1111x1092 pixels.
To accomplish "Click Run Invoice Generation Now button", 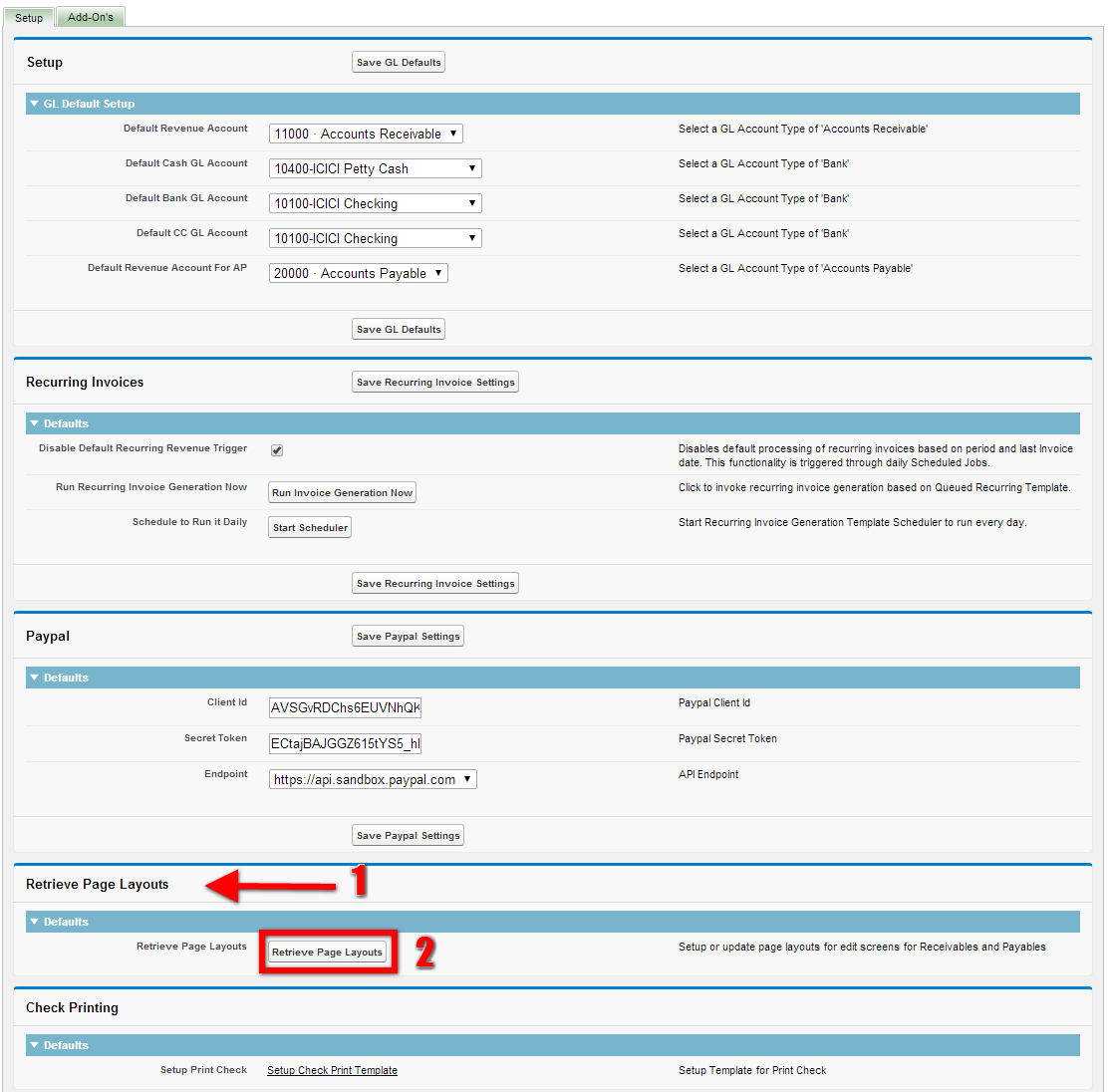I will click(342, 492).
